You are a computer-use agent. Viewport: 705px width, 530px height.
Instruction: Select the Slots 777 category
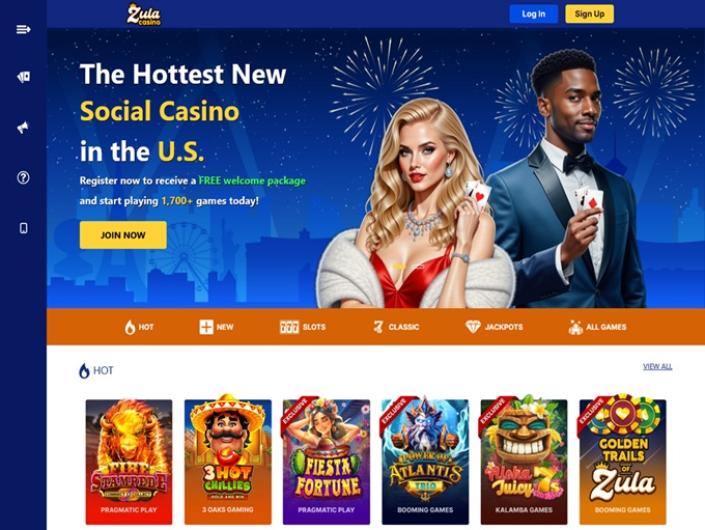(303, 327)
